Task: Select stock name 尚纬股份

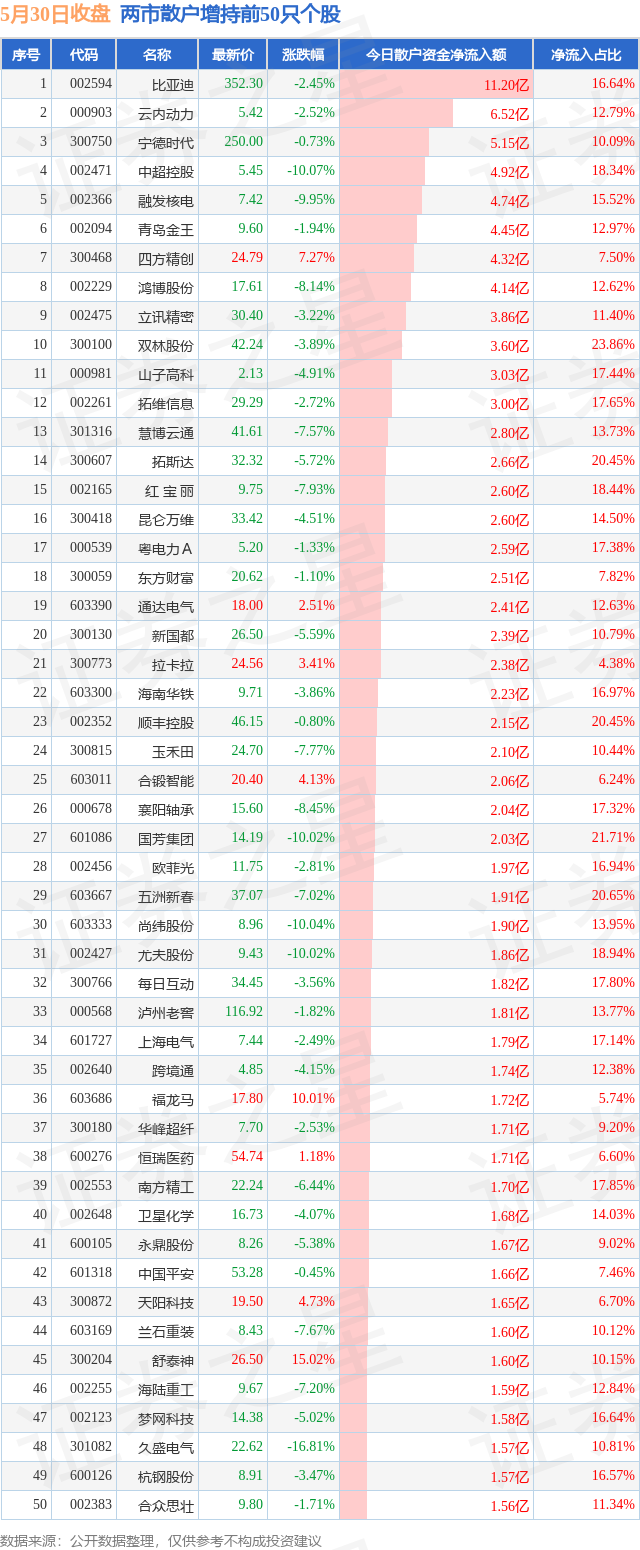Action: pos(166,925)
